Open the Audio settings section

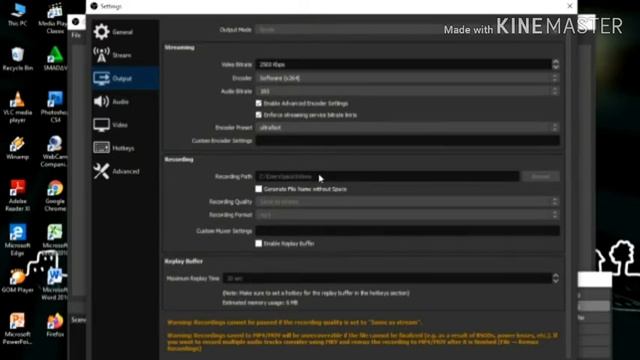tap(125, 102)
